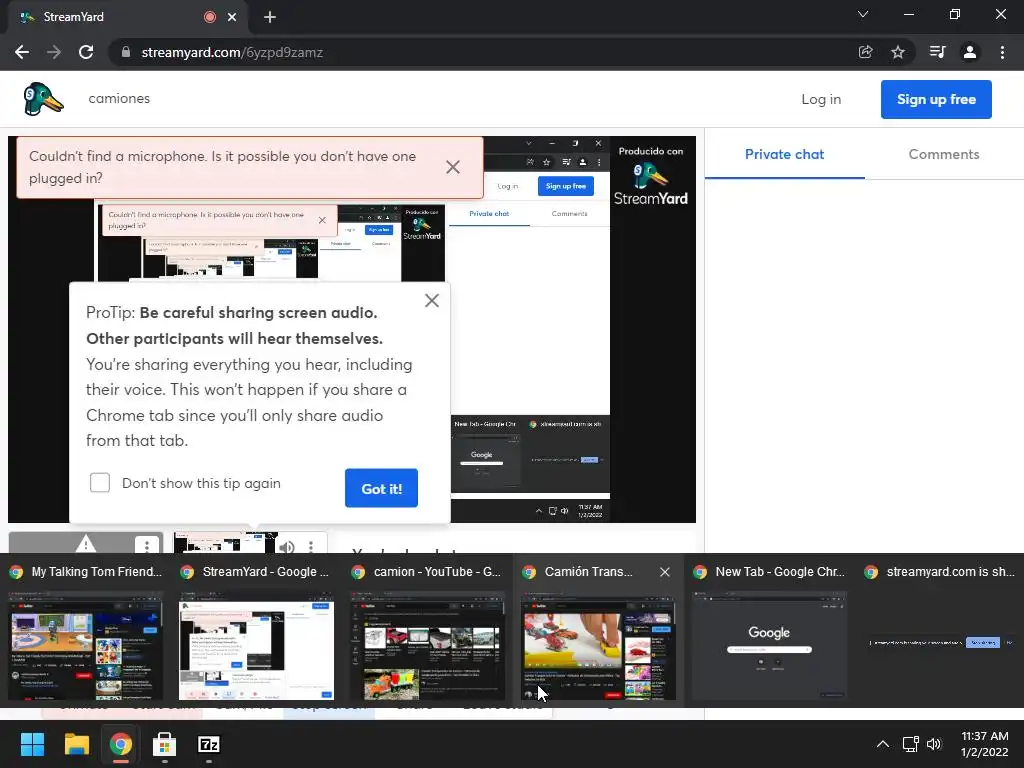Check Don't show this tip again
1024x768 pixels.
coord(100,483)
